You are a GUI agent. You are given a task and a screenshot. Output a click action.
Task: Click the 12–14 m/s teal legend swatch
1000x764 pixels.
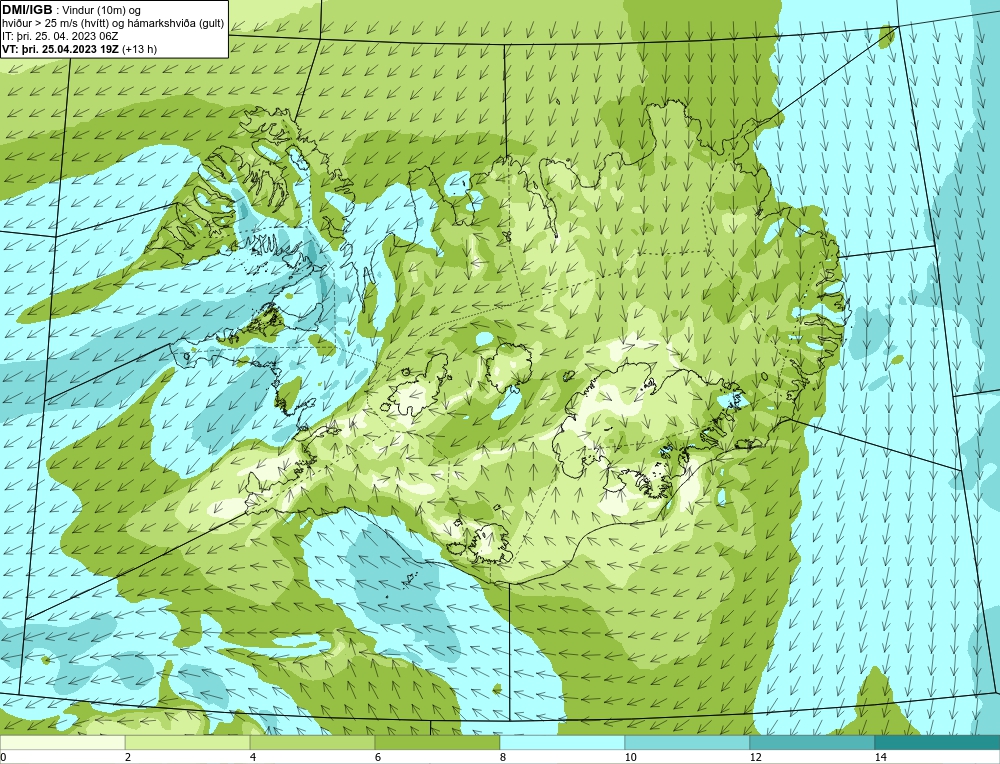tap(812, 742)
